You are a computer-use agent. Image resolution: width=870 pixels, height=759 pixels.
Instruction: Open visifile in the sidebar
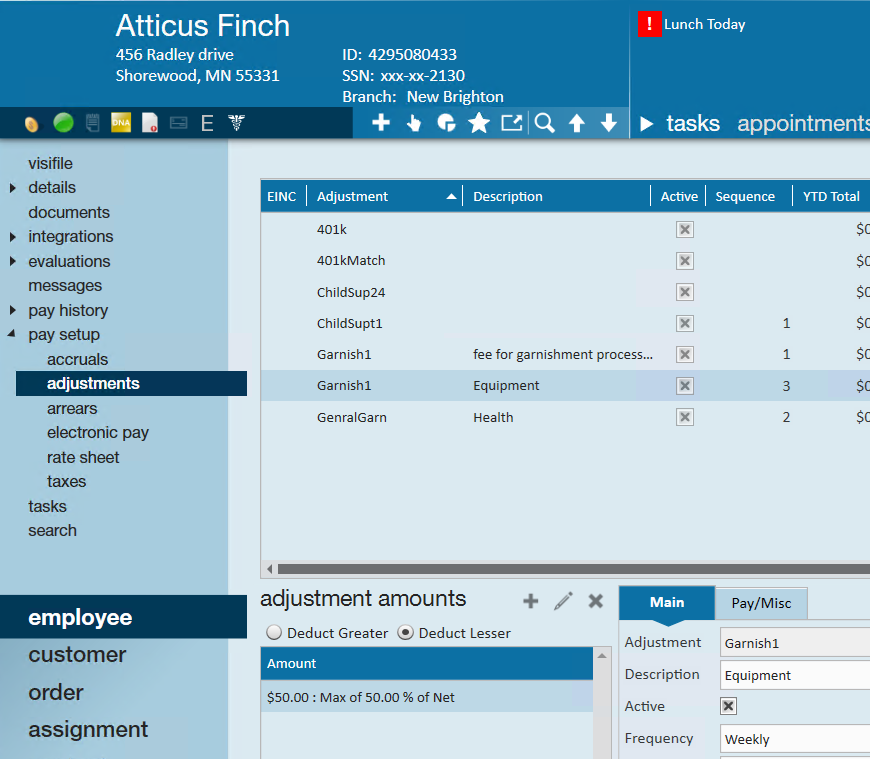click(x=50, y=163)
